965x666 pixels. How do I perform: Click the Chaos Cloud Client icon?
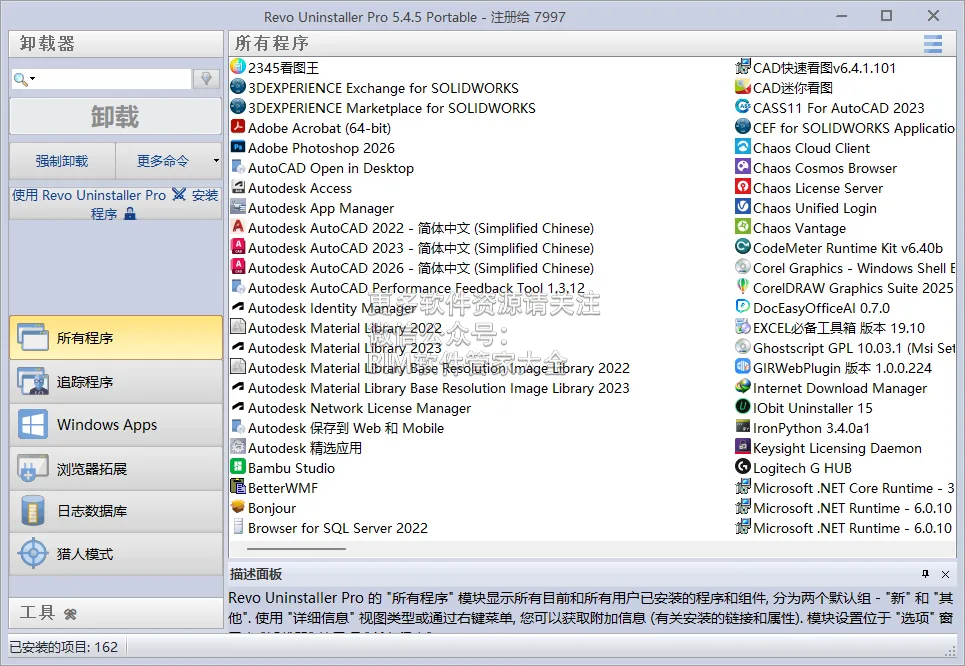pyautogui.click(x=743, y=147)
